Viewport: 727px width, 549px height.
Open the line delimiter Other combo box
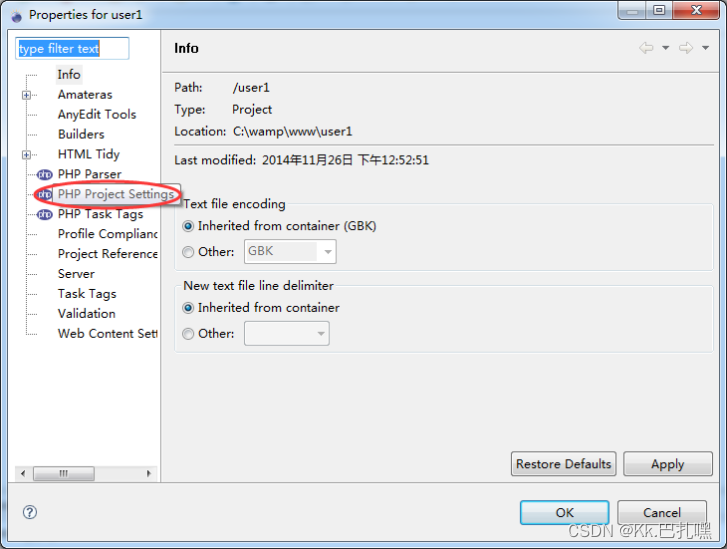point(287,334)
